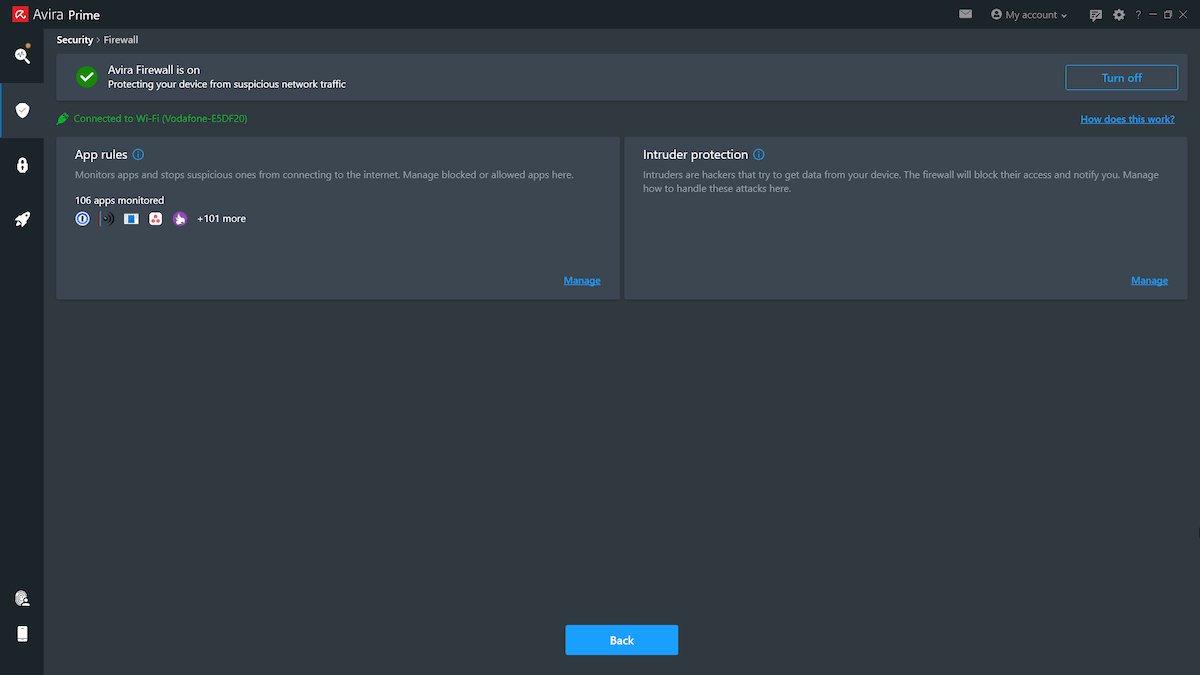Open the messages envelope icon in header
Screen dimensions: 1200x675
pos(964,14)
